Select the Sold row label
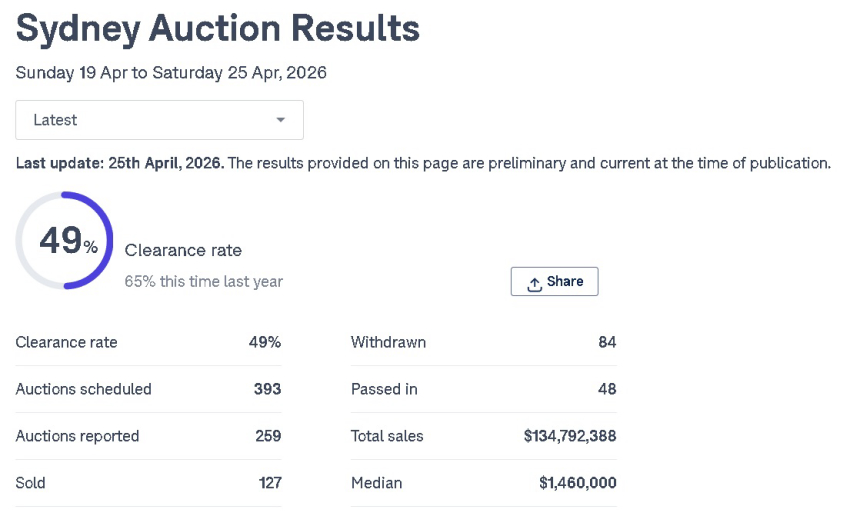This screenshot has width=850, height=516. [30, 483]
